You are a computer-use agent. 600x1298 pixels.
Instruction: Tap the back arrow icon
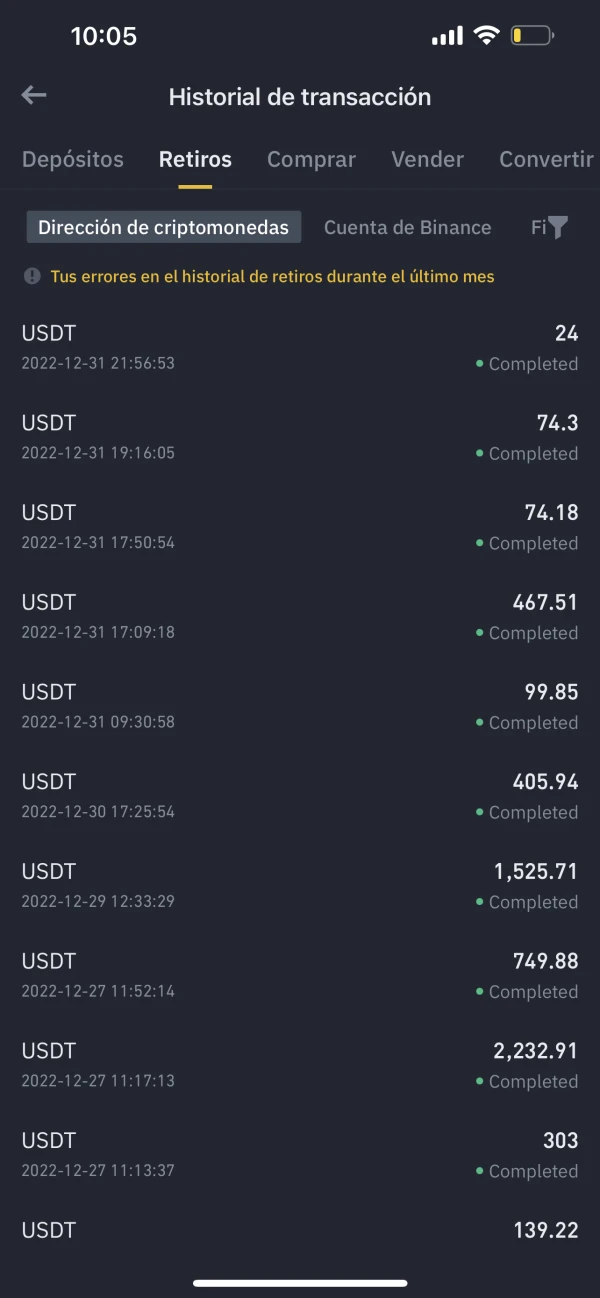(x=34, y=95)
